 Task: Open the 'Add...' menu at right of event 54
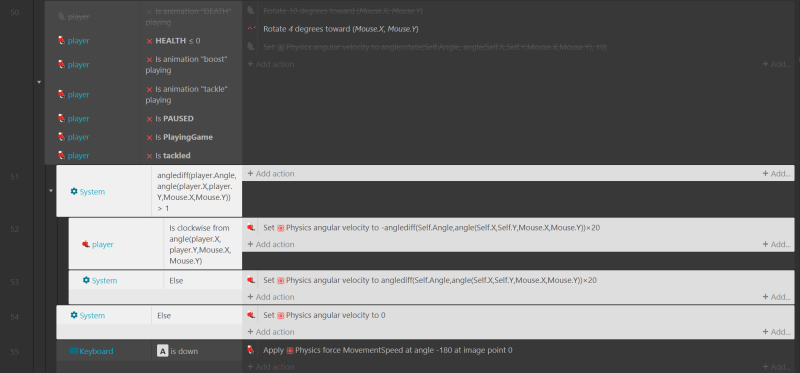pos(777,332)
